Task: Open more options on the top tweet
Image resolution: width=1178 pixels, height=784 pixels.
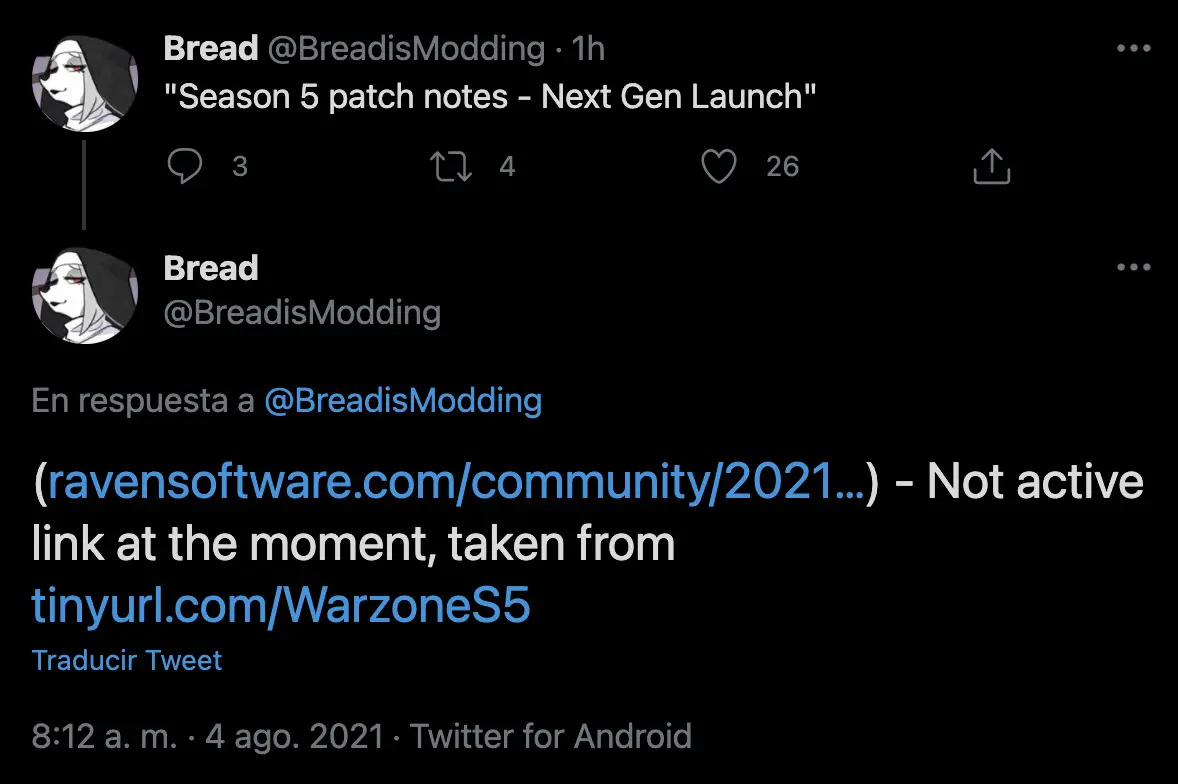Action: tap(1134, 48)
